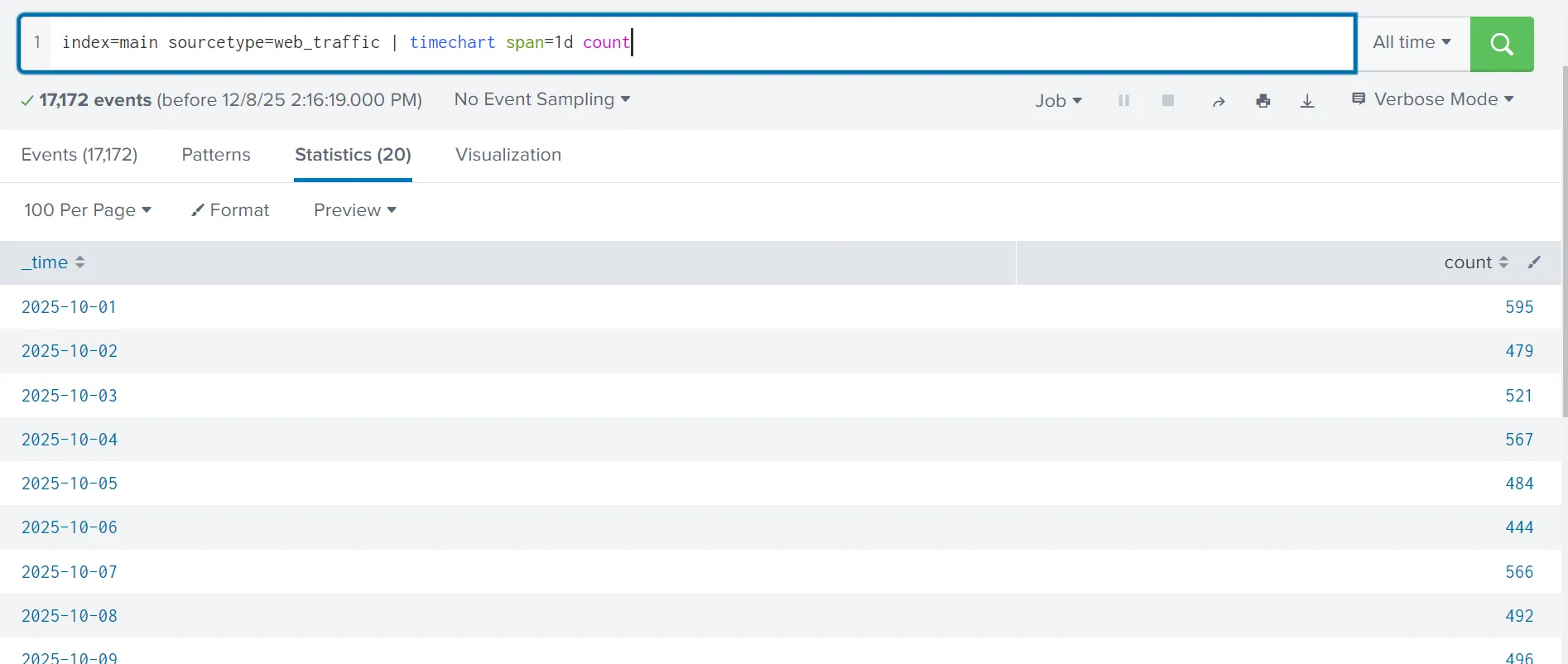Click count value 444
The width and height of the screenshot is (1568, 664).
1519,527
